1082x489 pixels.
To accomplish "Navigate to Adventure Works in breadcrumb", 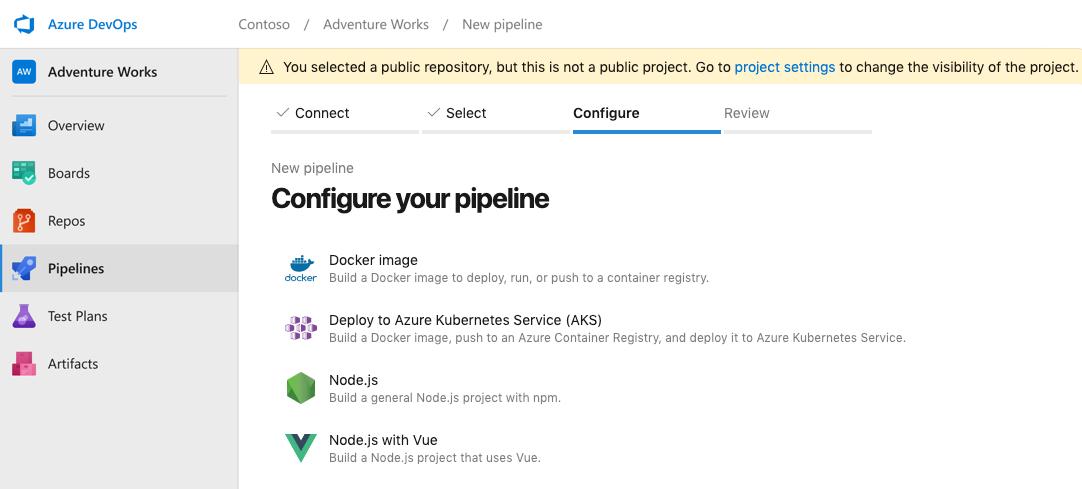I will click(x=376, y=24).
